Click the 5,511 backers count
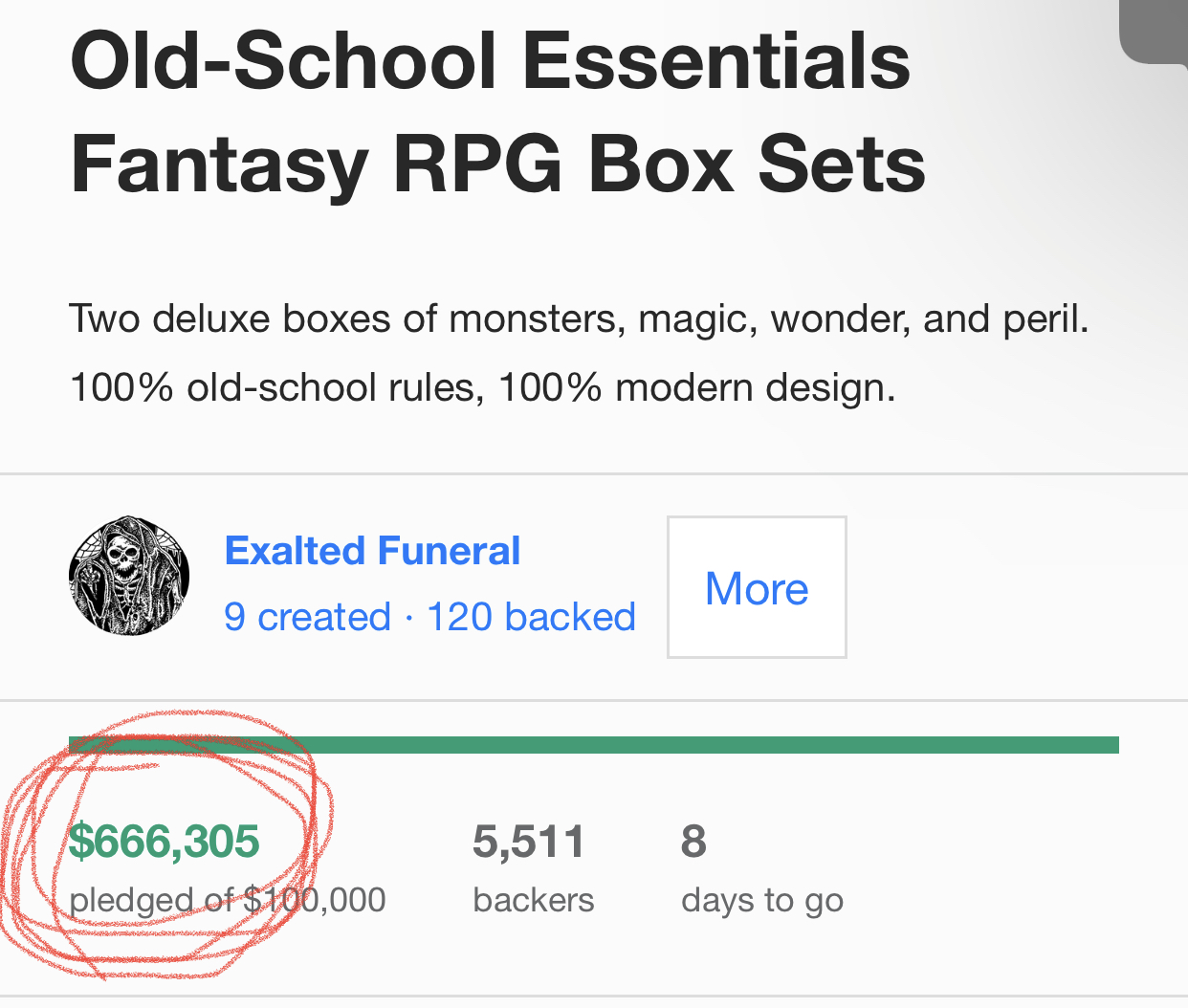The width and height of the screenshot is (1188, 1008). coord(528,842)
